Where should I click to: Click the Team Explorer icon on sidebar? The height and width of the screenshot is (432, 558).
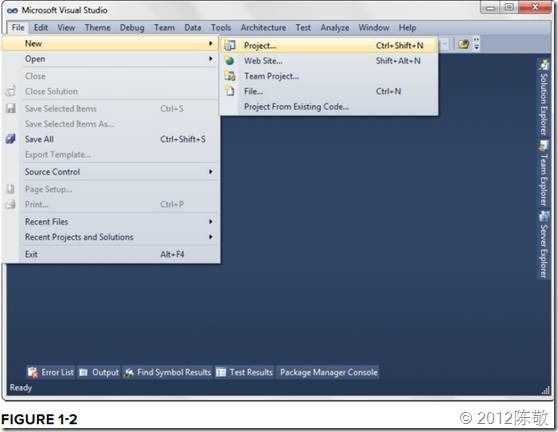[x=544, y=145]
